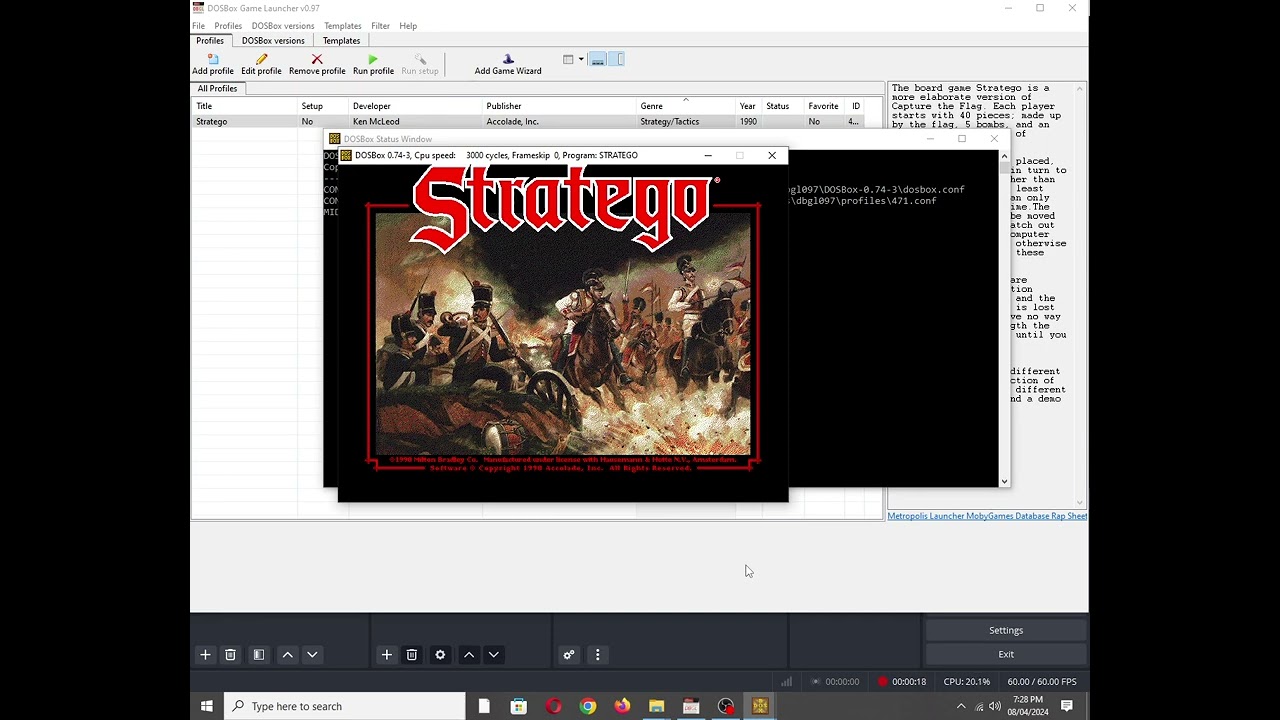Click the OBS Exit button
Viewport: 1280px width, 720px height.
click(x=1006, y=654)
